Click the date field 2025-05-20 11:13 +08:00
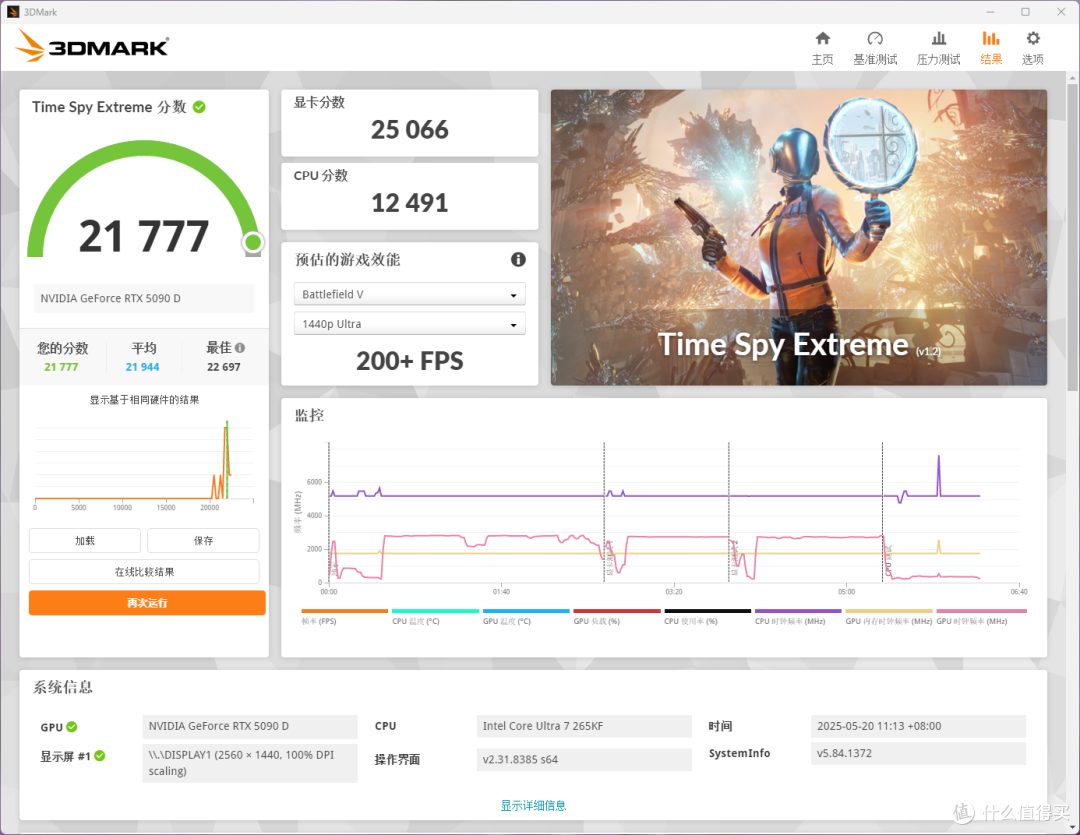The image size is (1080, 835). click(918, 726)
